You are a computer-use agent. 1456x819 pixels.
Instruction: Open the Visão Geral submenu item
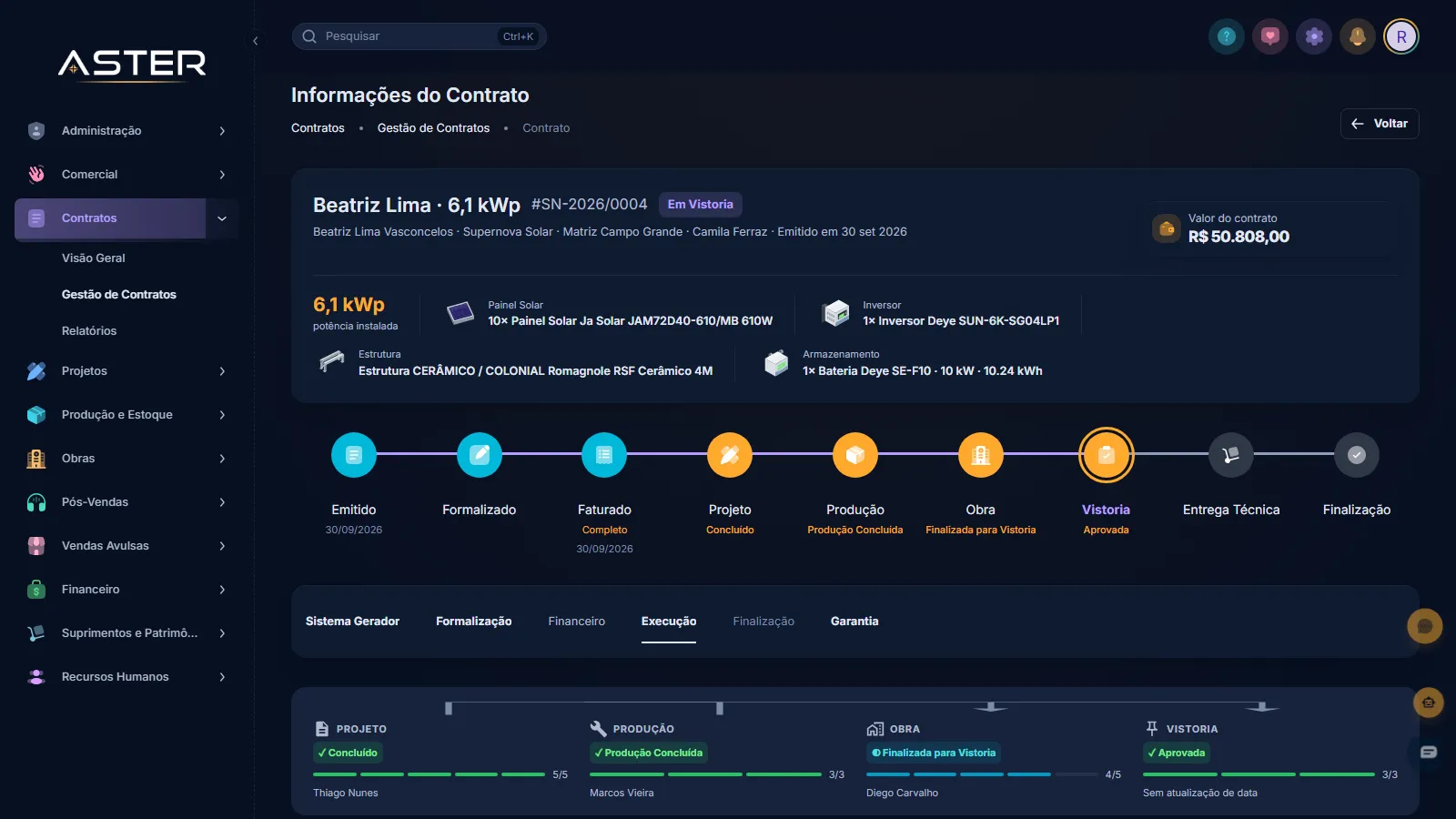click(x=94, y=258)
